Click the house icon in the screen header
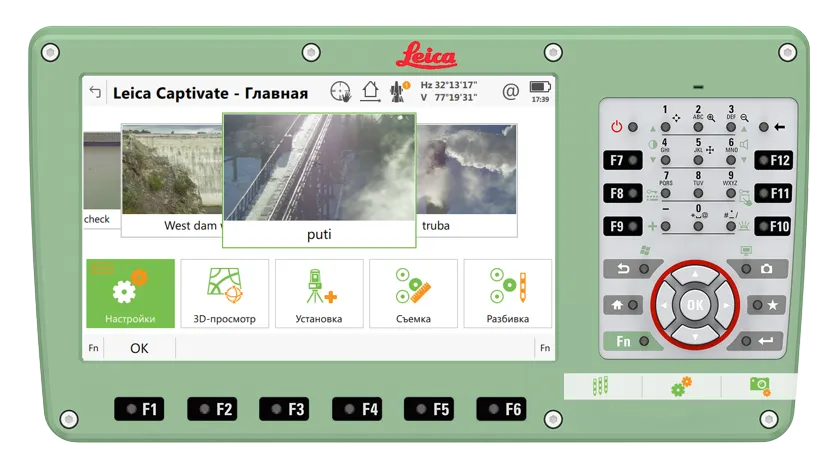The image size is (822, 460). (371, 92)
